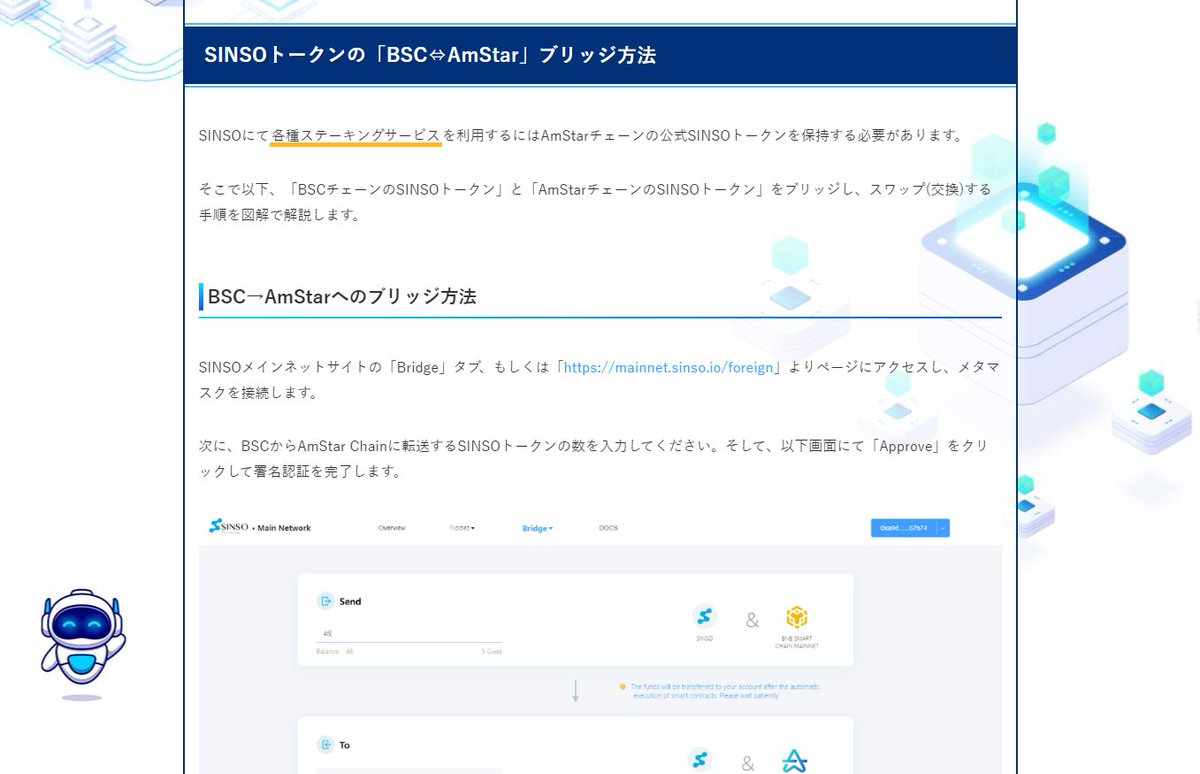Click the paragraph starting 次に、BSCからAmStar Chain
1200x774 pixels.
[x=593, y=458]
